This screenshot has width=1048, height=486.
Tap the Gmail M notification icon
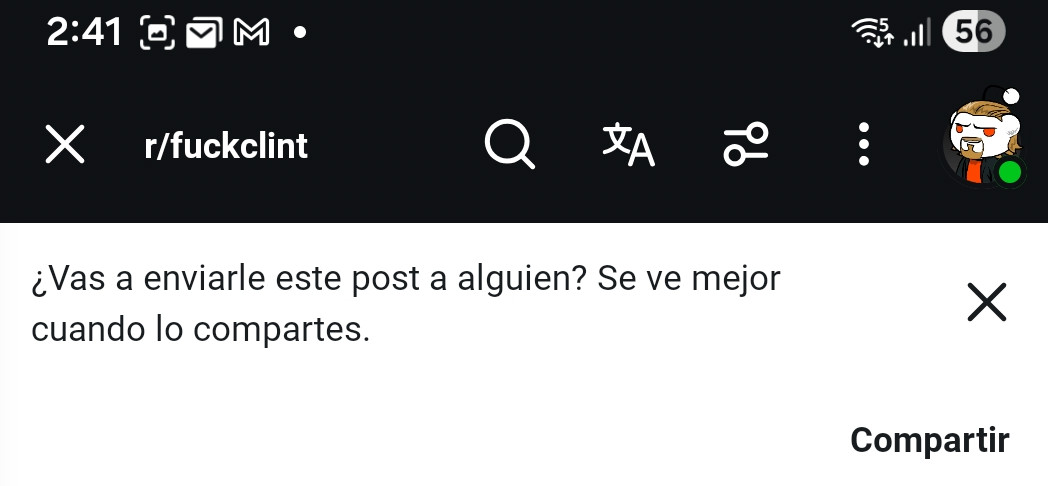251,32
